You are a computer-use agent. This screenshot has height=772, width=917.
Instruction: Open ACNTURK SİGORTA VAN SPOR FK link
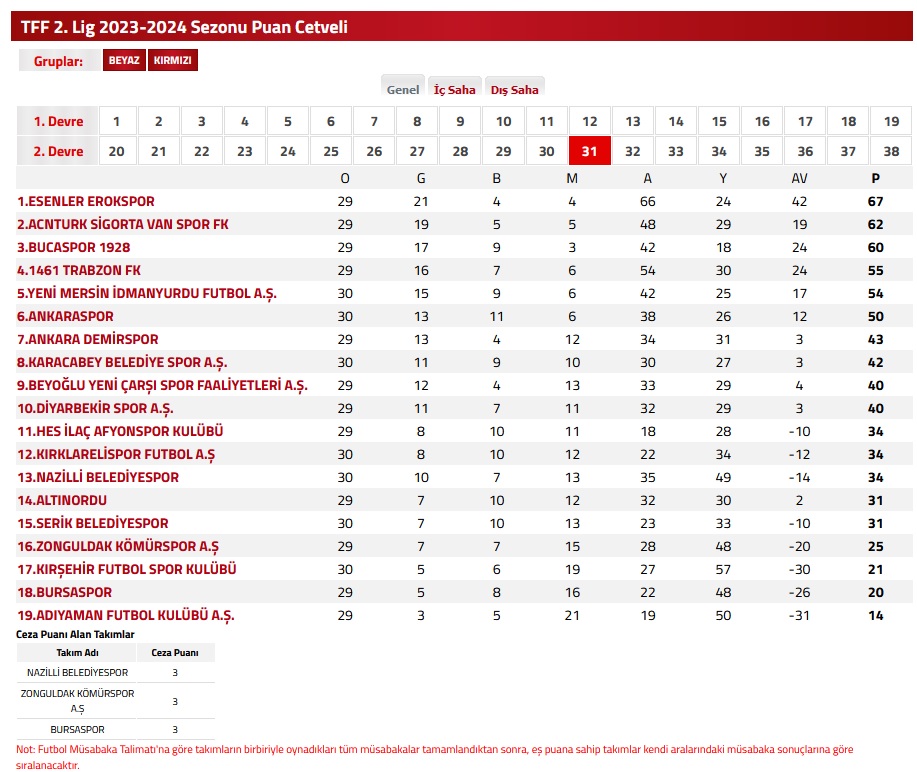[123, 224]
